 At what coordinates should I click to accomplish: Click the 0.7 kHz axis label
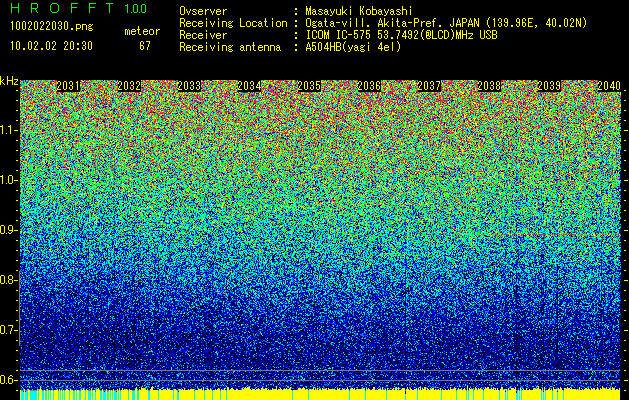(x=8, y=330)
